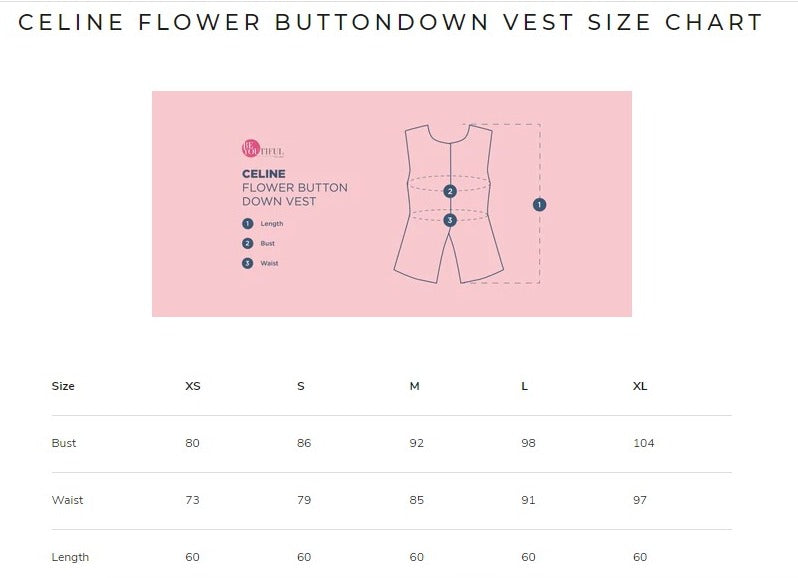Select the waist marker 3 on vest diagram

450,219
